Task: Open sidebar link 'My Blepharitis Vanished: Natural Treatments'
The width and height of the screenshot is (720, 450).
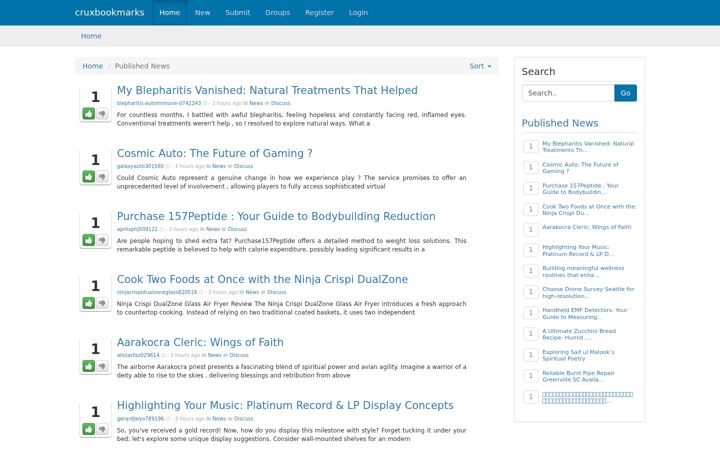Action: [x=588, y=147]
